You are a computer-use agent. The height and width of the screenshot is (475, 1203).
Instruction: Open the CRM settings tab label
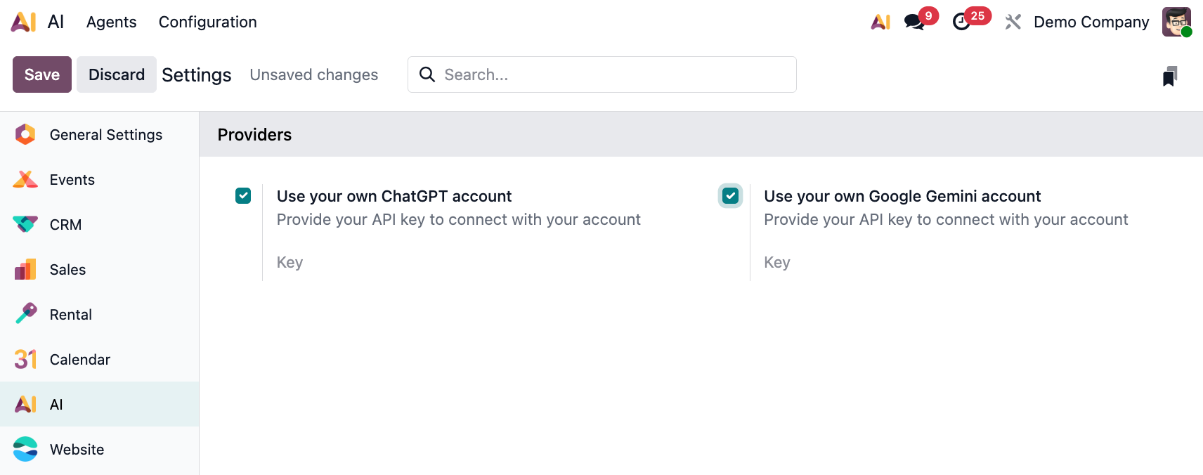coord(66,225)
